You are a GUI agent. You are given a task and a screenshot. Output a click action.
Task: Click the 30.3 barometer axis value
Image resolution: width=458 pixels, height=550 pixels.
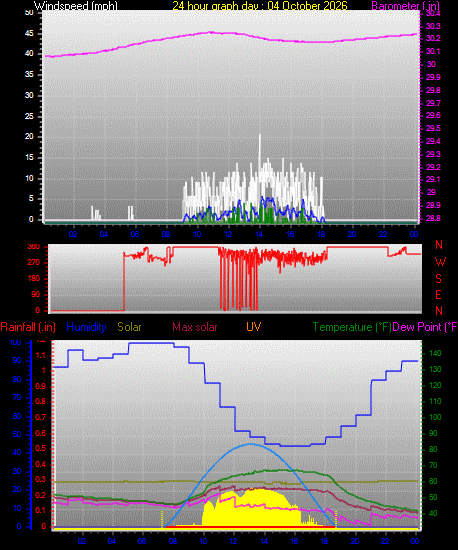(433, 26)
